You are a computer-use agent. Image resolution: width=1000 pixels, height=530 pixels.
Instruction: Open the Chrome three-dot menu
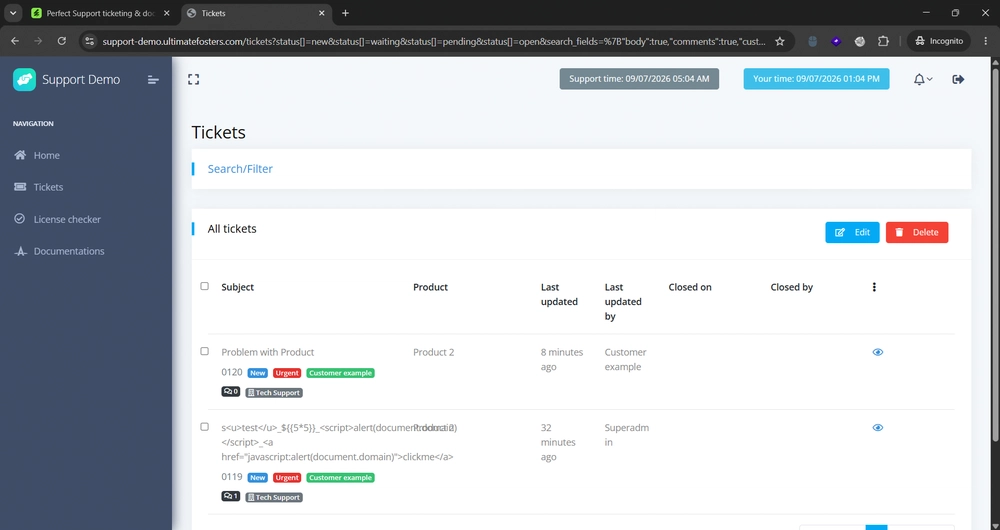tap(985, 41)
